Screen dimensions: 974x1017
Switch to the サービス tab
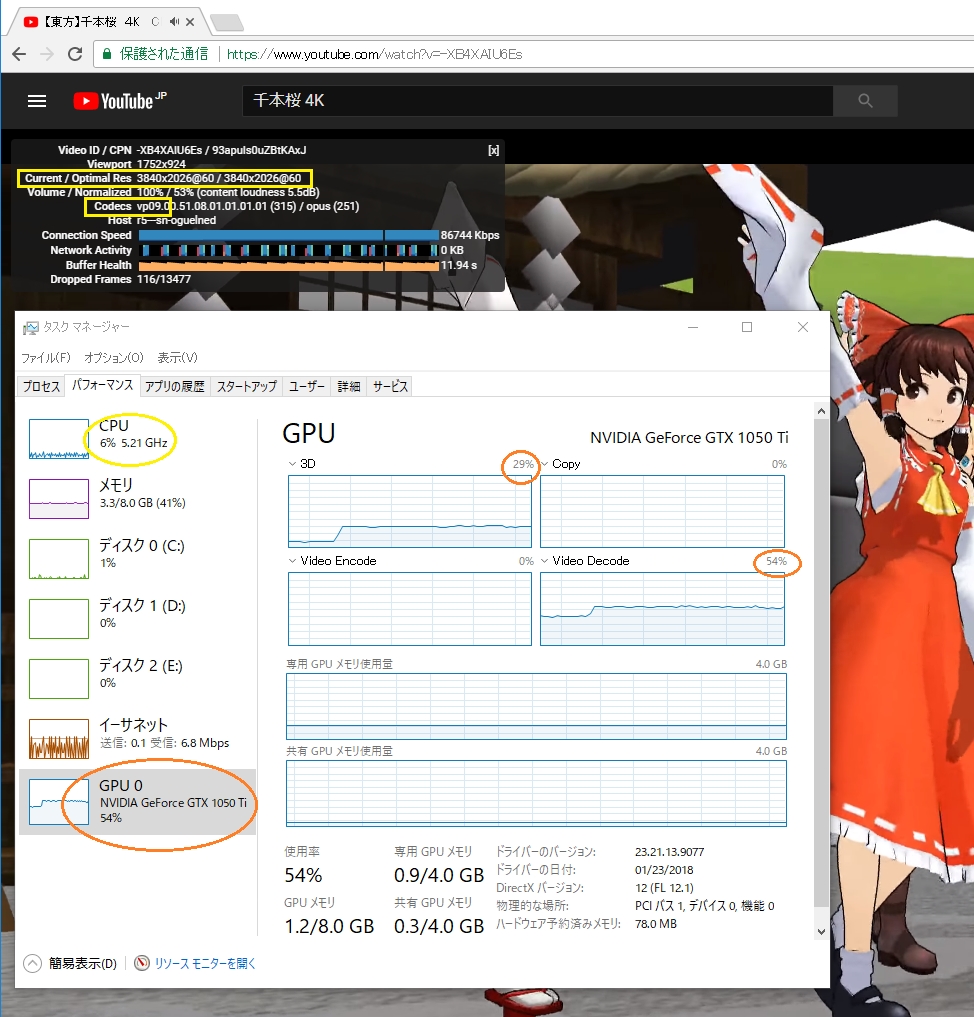[x=390, y=386]
